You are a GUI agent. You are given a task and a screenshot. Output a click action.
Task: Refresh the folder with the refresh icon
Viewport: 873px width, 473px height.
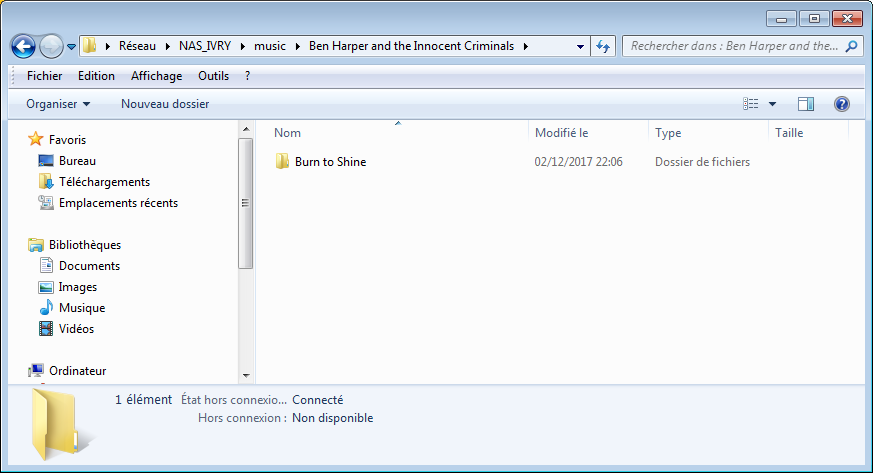pyautogui.click(x=603, y=46)
